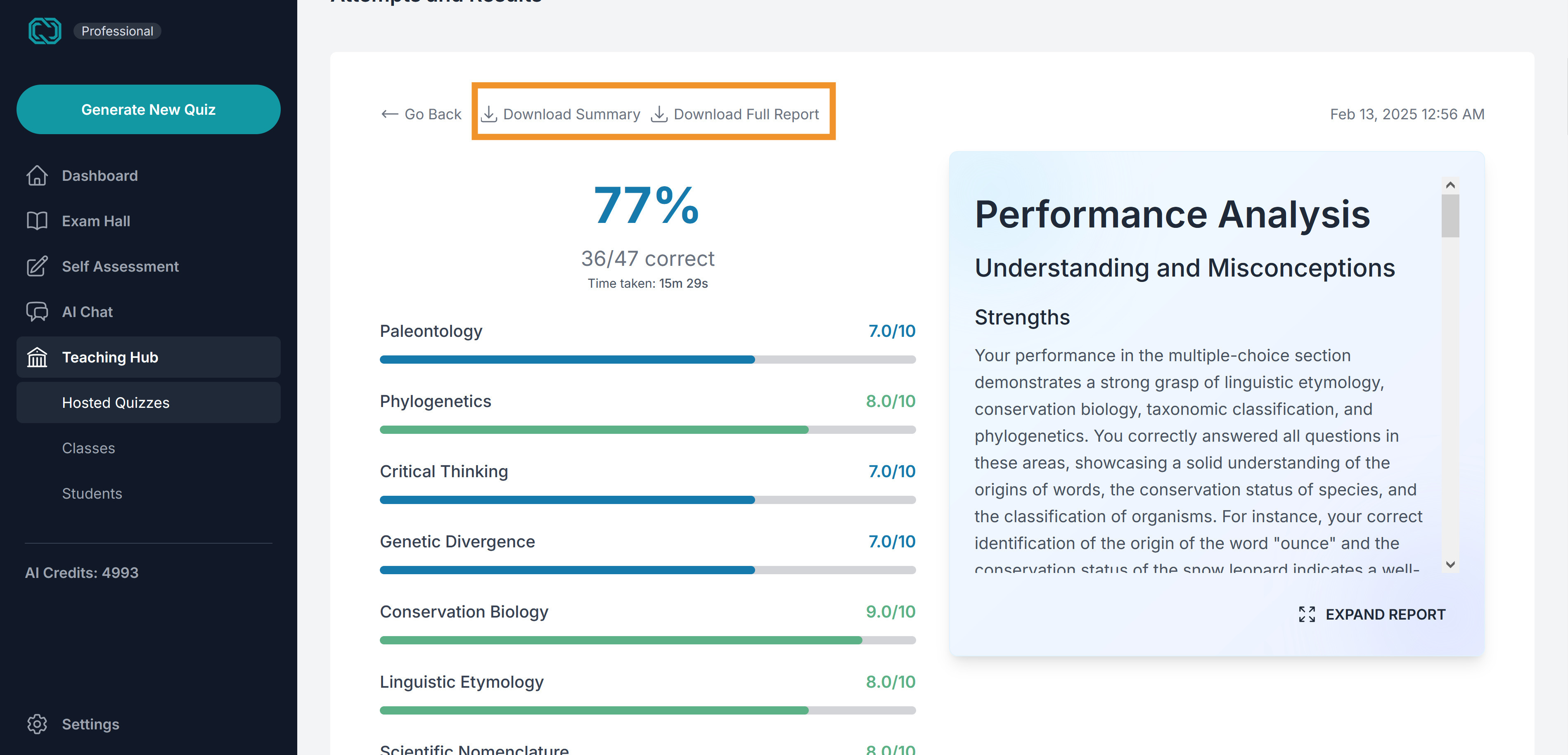Click 'Understanding and Misconceptions' subheading

tap(1184, 268)
